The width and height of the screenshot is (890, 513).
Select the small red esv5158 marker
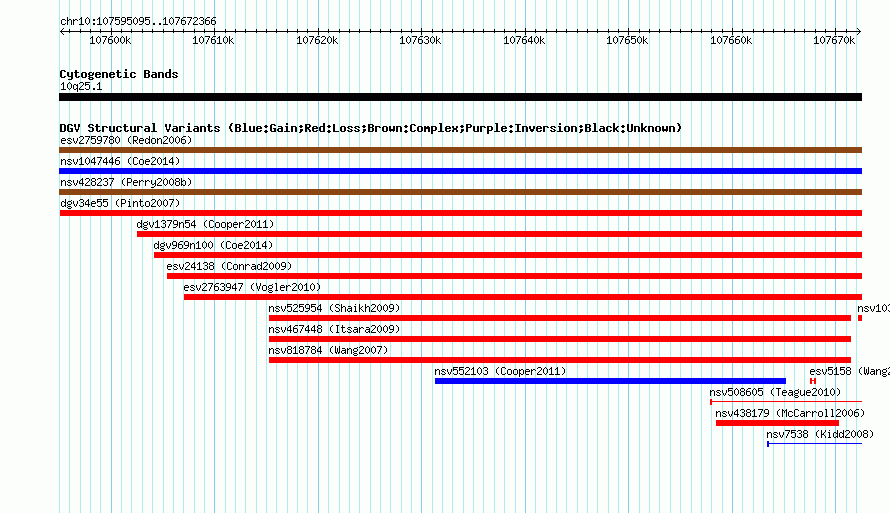click(813, 381)
